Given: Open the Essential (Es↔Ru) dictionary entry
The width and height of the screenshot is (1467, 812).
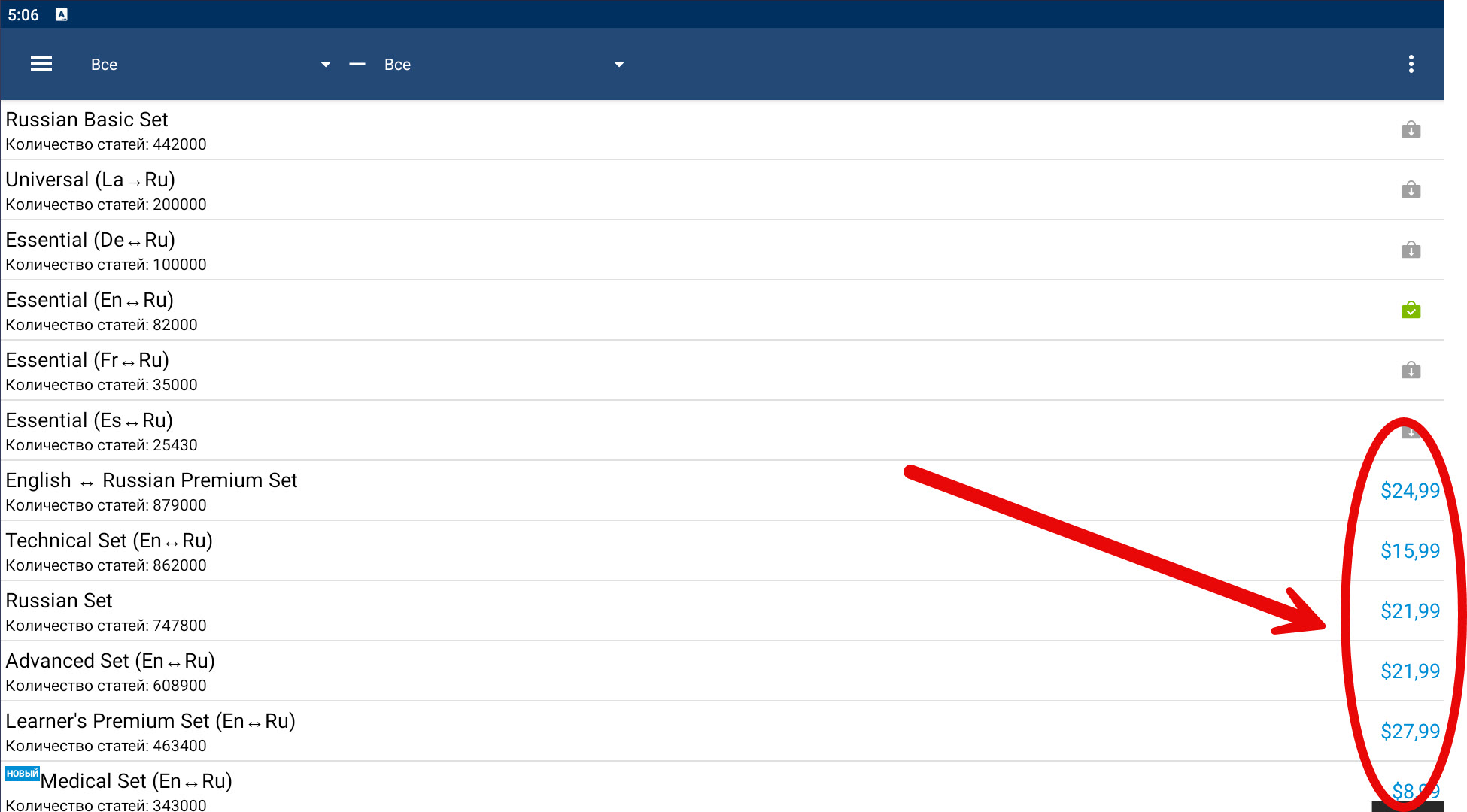Looking at the screenshot, I should click(89, 420).
